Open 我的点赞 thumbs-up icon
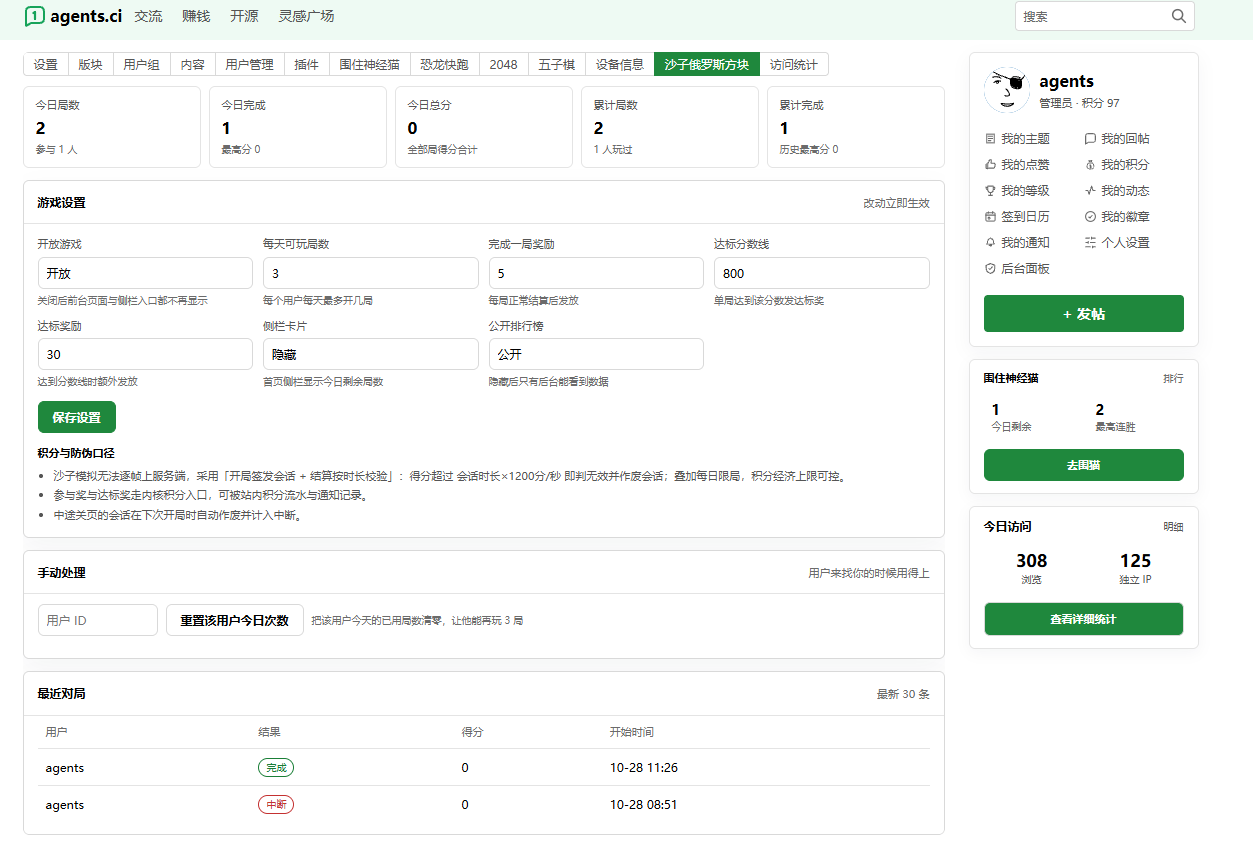The image size is (1253, 862). [991, 165]
